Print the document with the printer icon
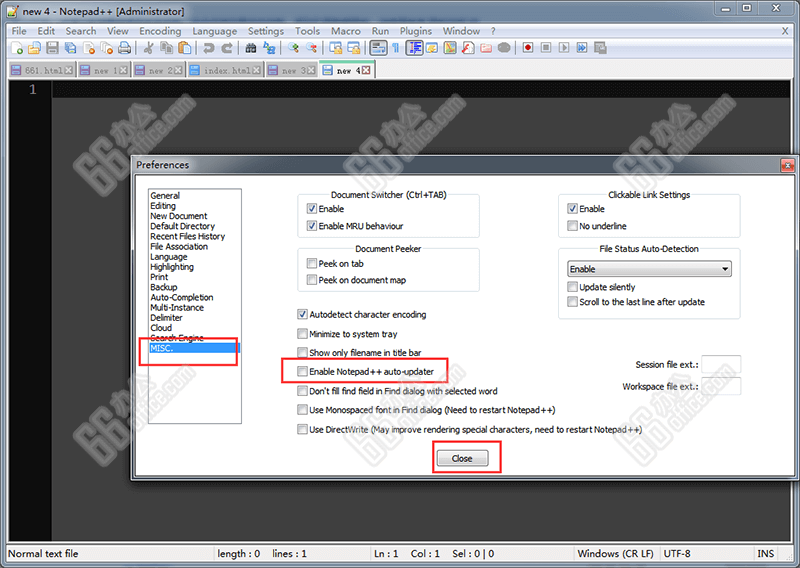800x568 pixels. click(124, 48)
